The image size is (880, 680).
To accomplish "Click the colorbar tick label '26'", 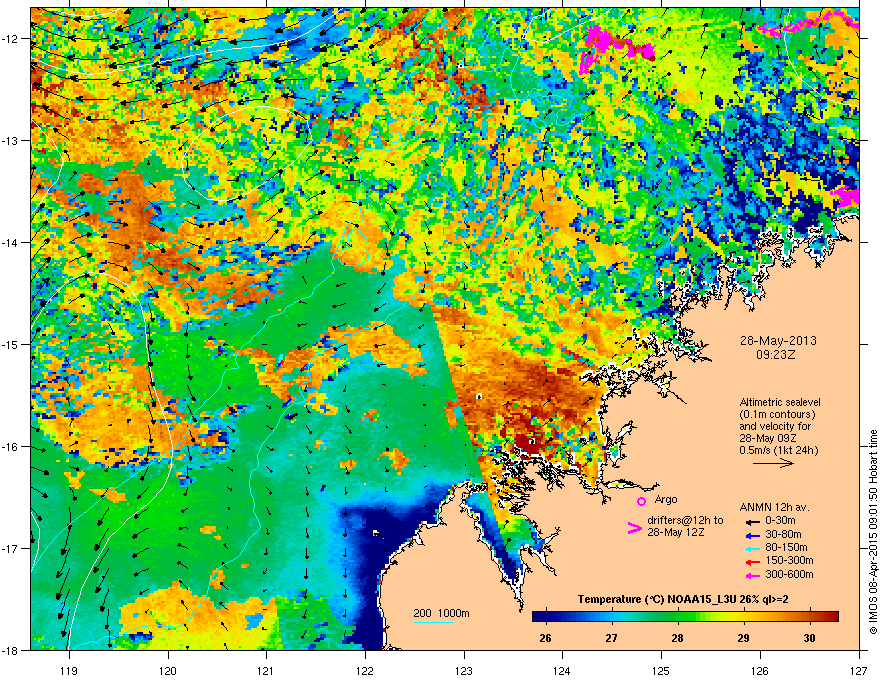I will [545, 638].
